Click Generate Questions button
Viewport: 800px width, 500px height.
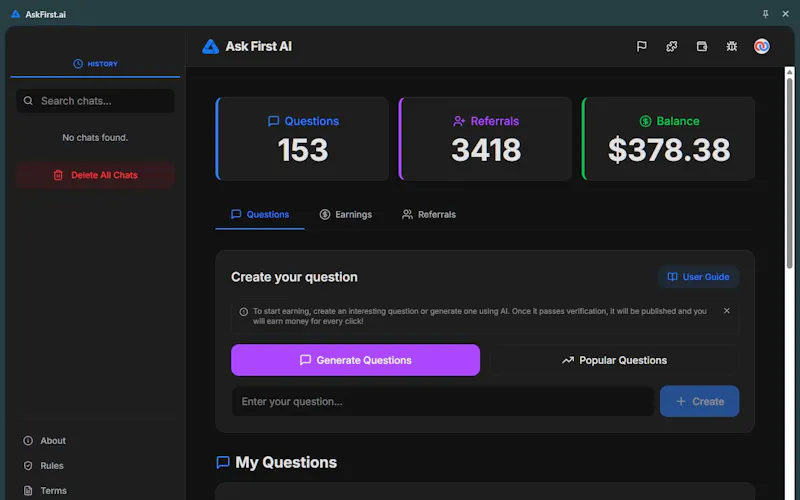[355, 360]
